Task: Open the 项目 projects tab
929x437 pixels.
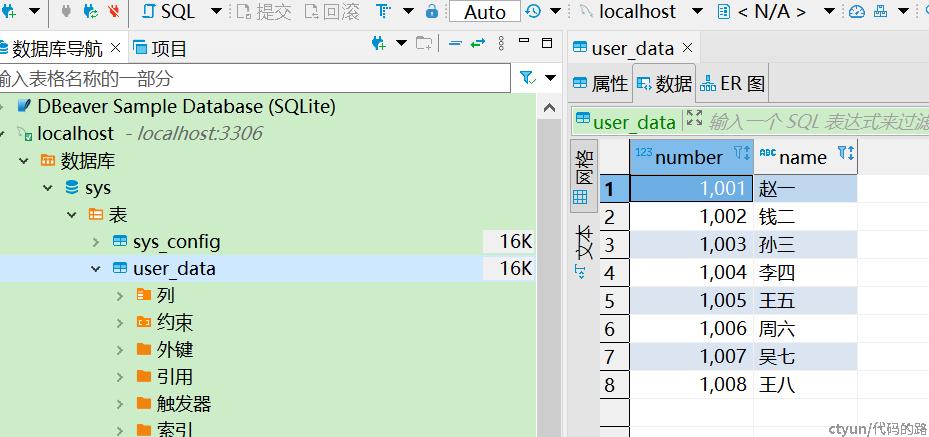Action: 160,48
